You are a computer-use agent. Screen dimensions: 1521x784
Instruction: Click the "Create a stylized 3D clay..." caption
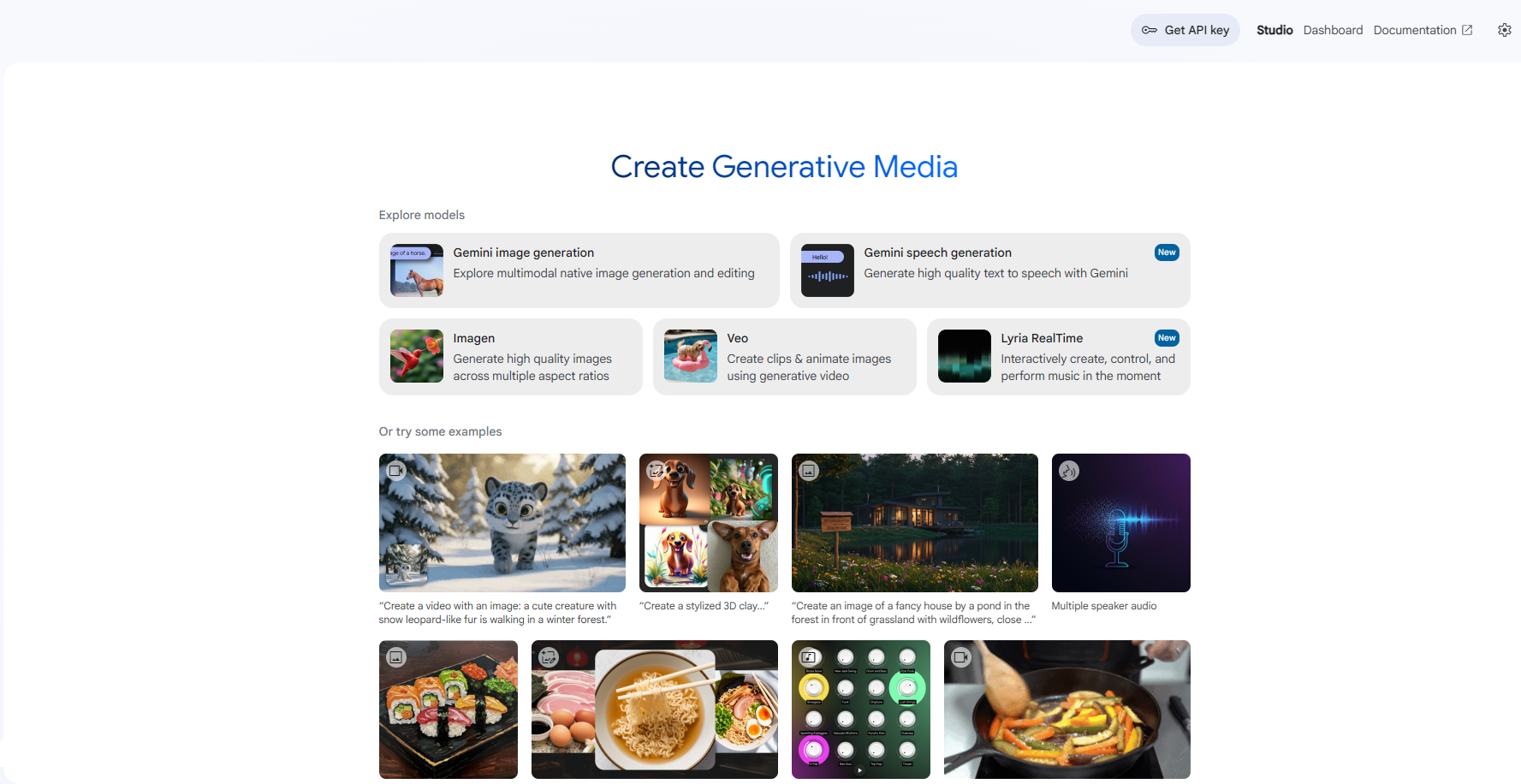pos(704,606)
